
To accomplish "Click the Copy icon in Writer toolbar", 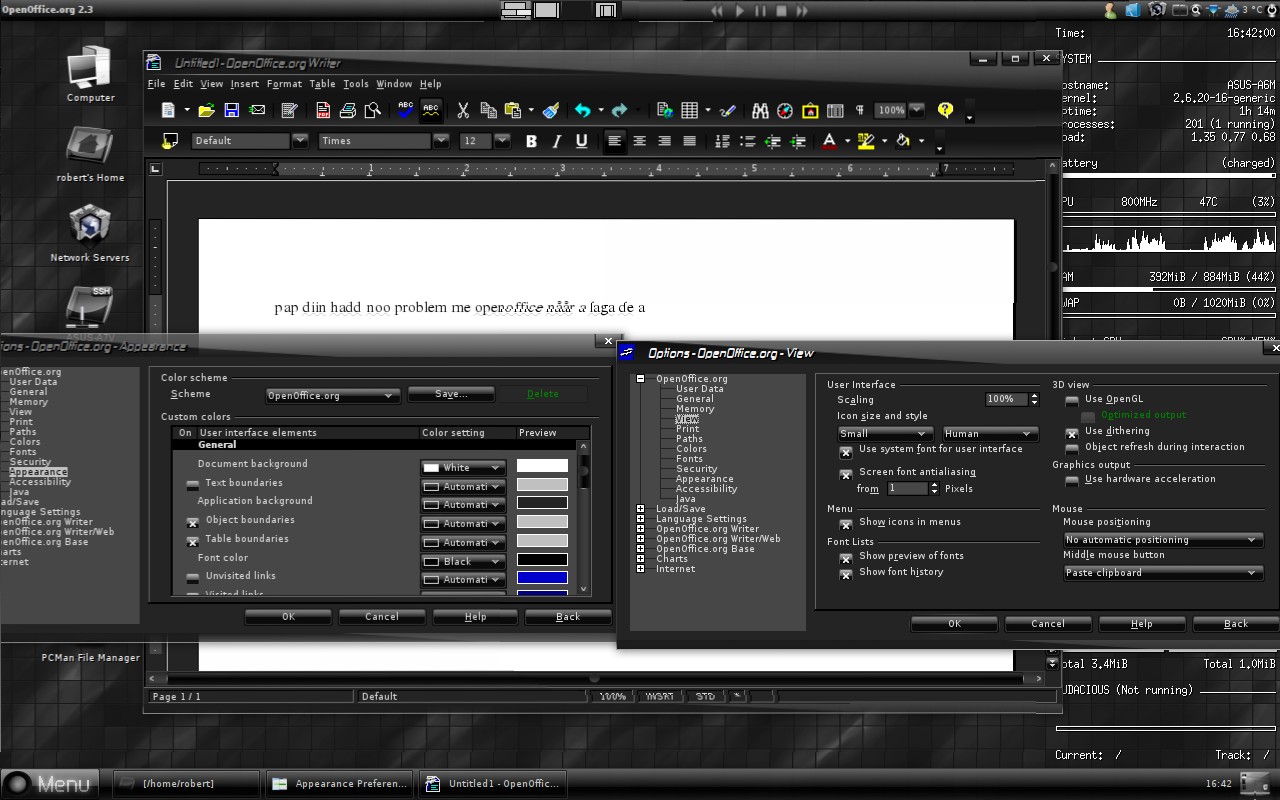I will tap(488, 110).
